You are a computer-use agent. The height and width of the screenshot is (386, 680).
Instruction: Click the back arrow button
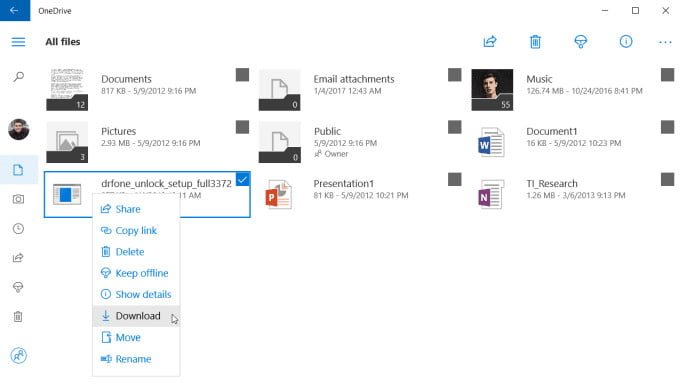(15, 10)
